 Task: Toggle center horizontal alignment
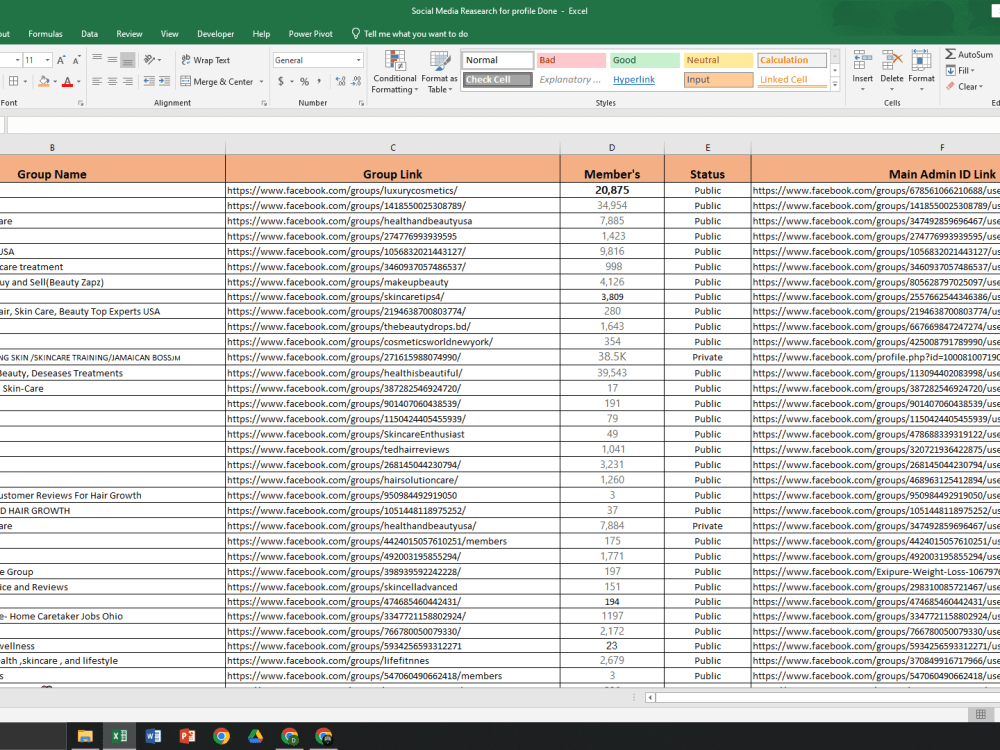(112, 82)
